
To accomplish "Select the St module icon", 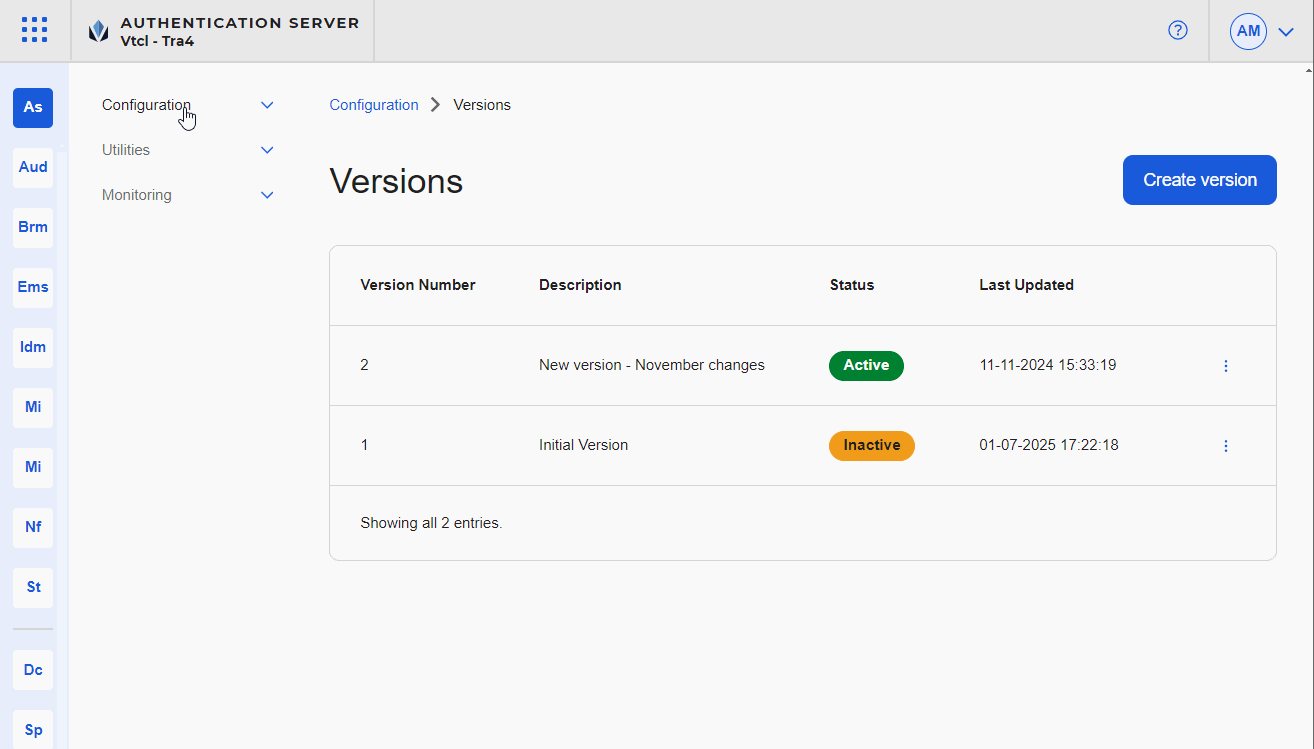I will (x=33, y=587).
